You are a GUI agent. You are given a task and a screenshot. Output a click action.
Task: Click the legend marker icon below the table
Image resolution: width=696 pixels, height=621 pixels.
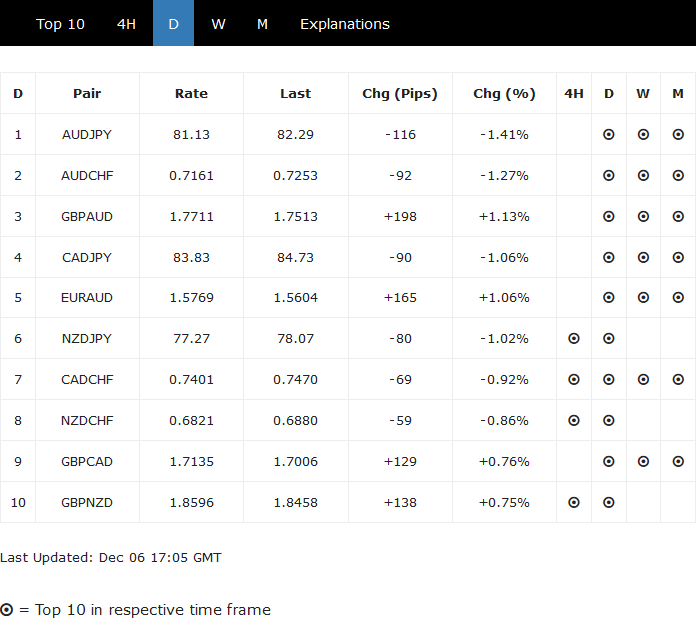click(7, 610)
